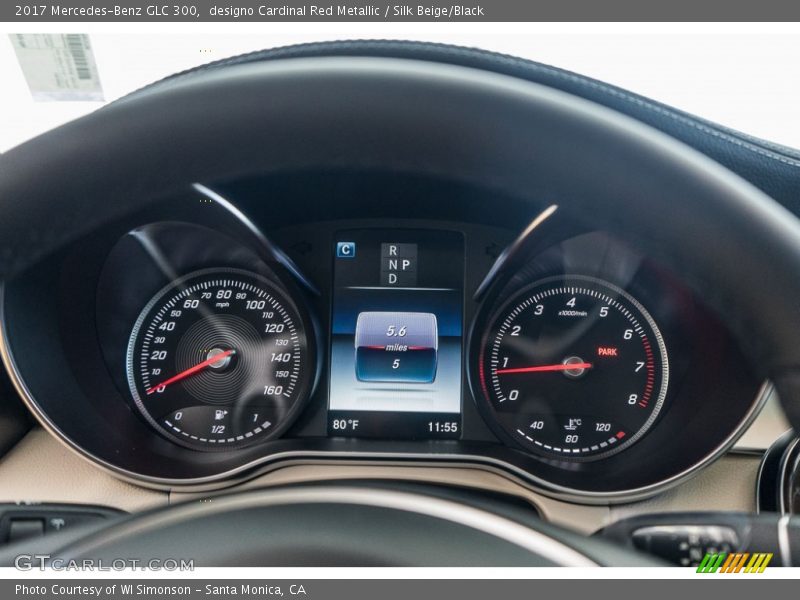This screenshot has height=600, width=800.
Task: Click the 1/2 fuel level label
Action: (218, 430)
